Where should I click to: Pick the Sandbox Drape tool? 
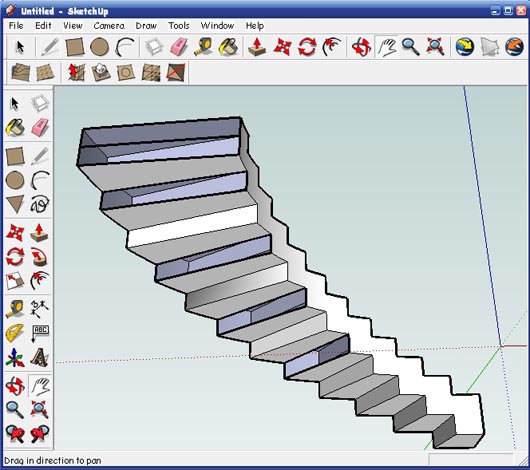pos(126,72)
